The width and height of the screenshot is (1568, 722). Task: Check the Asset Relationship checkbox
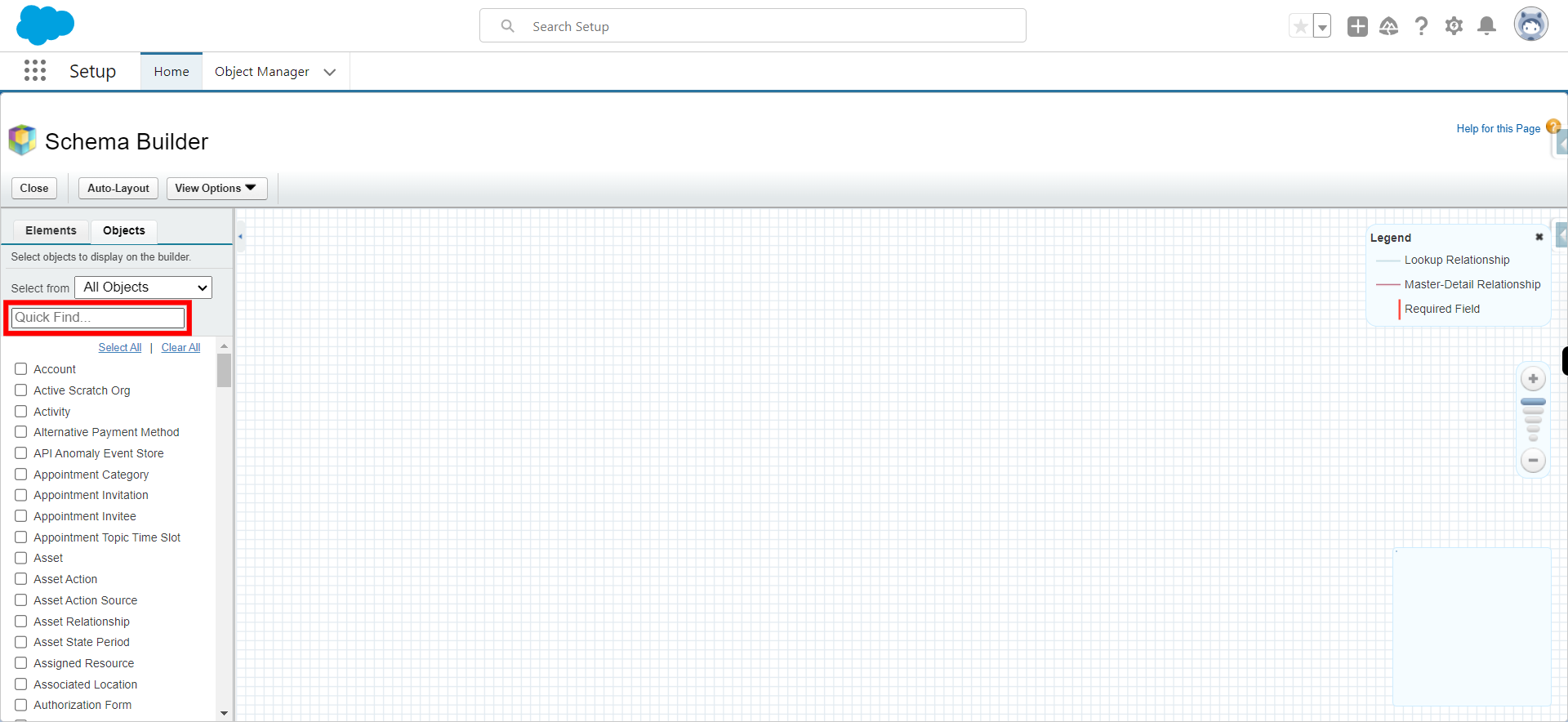(21, 622)
